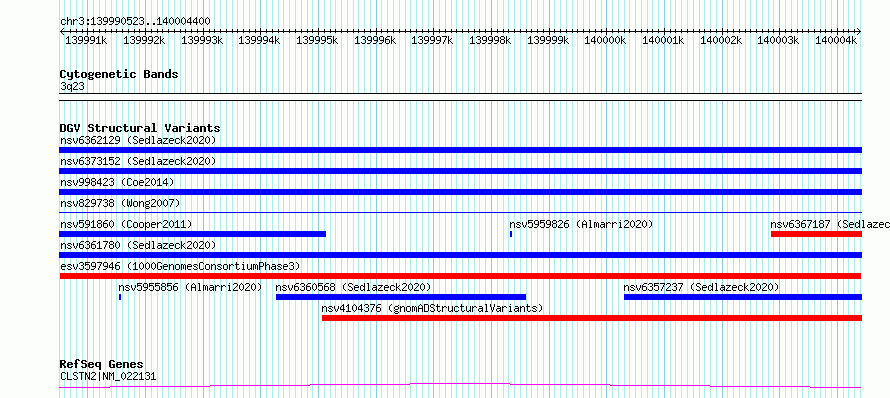Open variant nsv6357237 (Sedlazeck2020) label
The image size is (890, 398).
701,287
